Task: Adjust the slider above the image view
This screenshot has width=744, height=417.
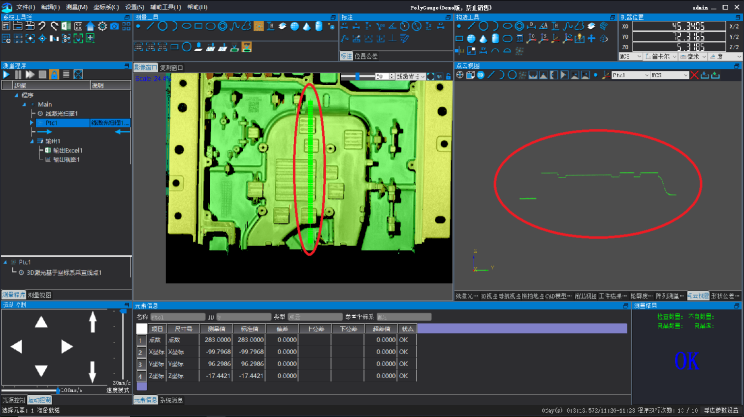Action: tap(358, 76)
